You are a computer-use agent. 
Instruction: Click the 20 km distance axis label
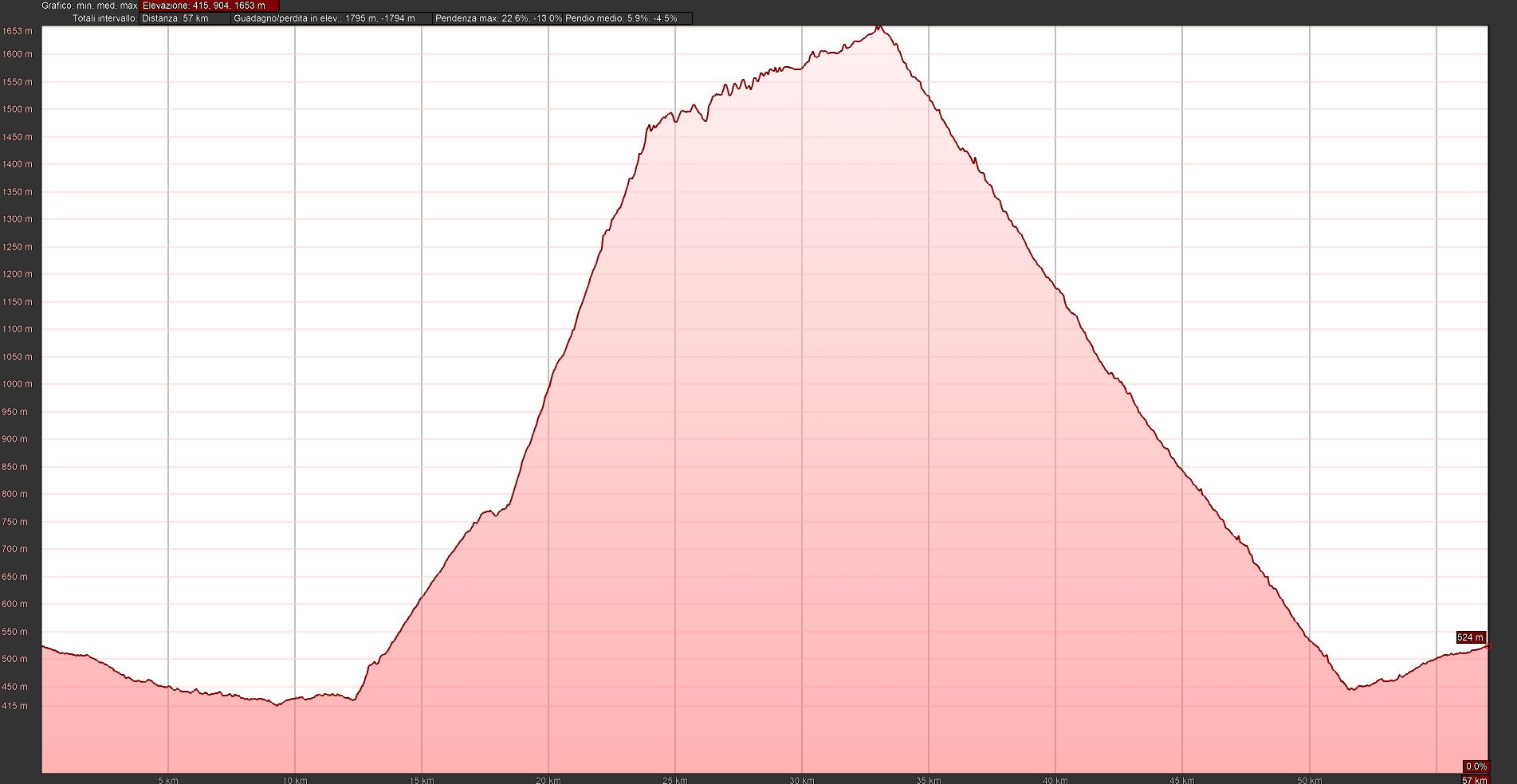(548, 780)
